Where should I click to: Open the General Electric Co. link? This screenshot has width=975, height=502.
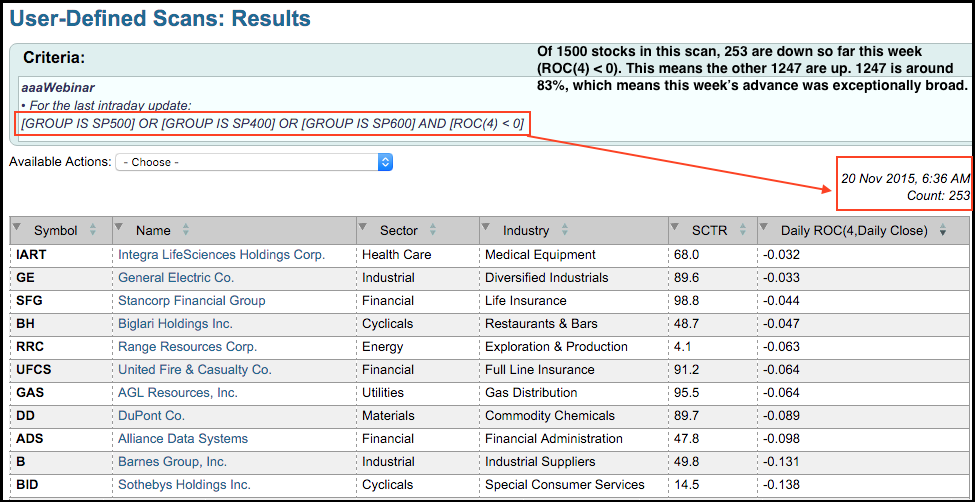(x=176, y=278)
